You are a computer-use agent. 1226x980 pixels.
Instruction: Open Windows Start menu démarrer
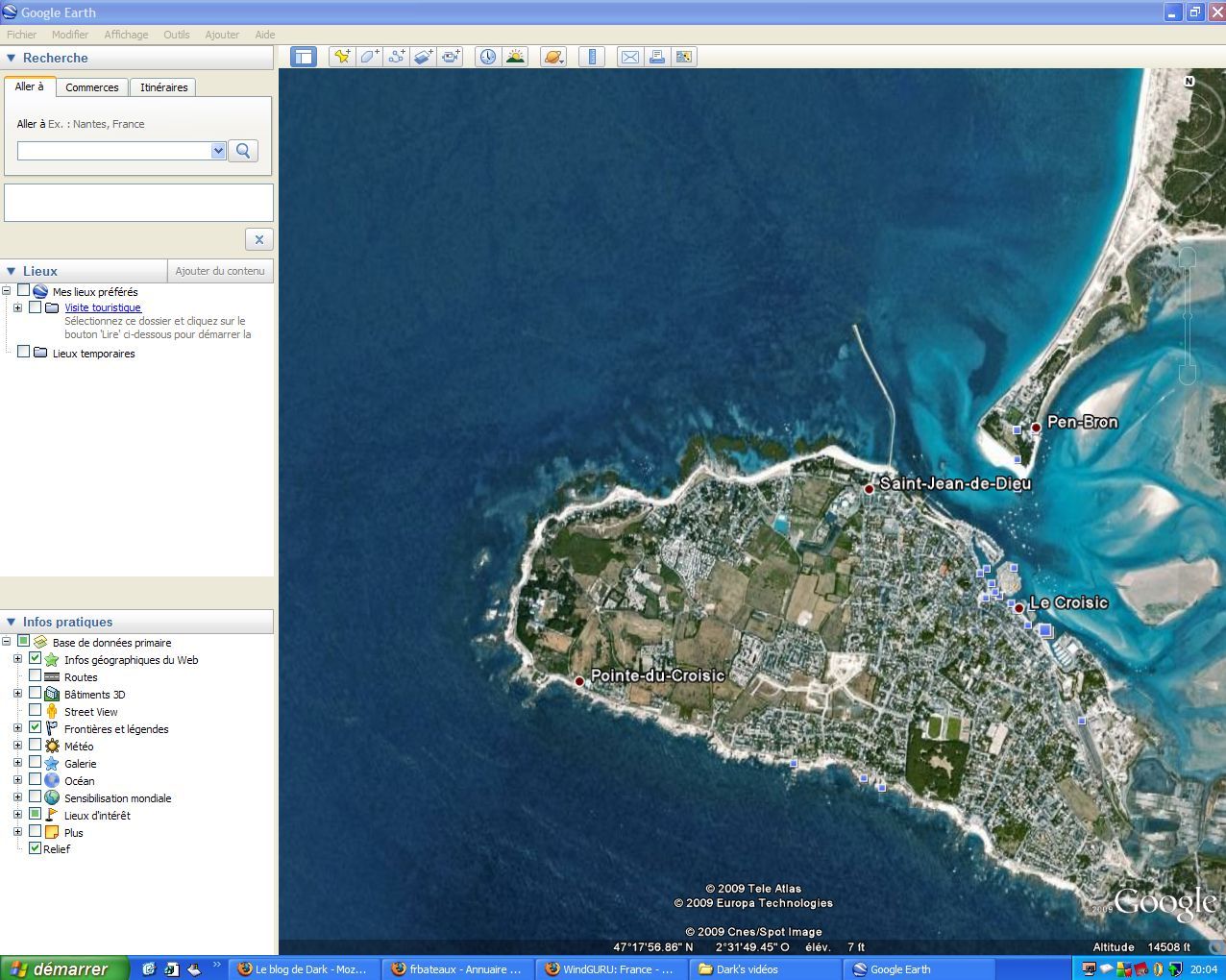coord(64,968)
